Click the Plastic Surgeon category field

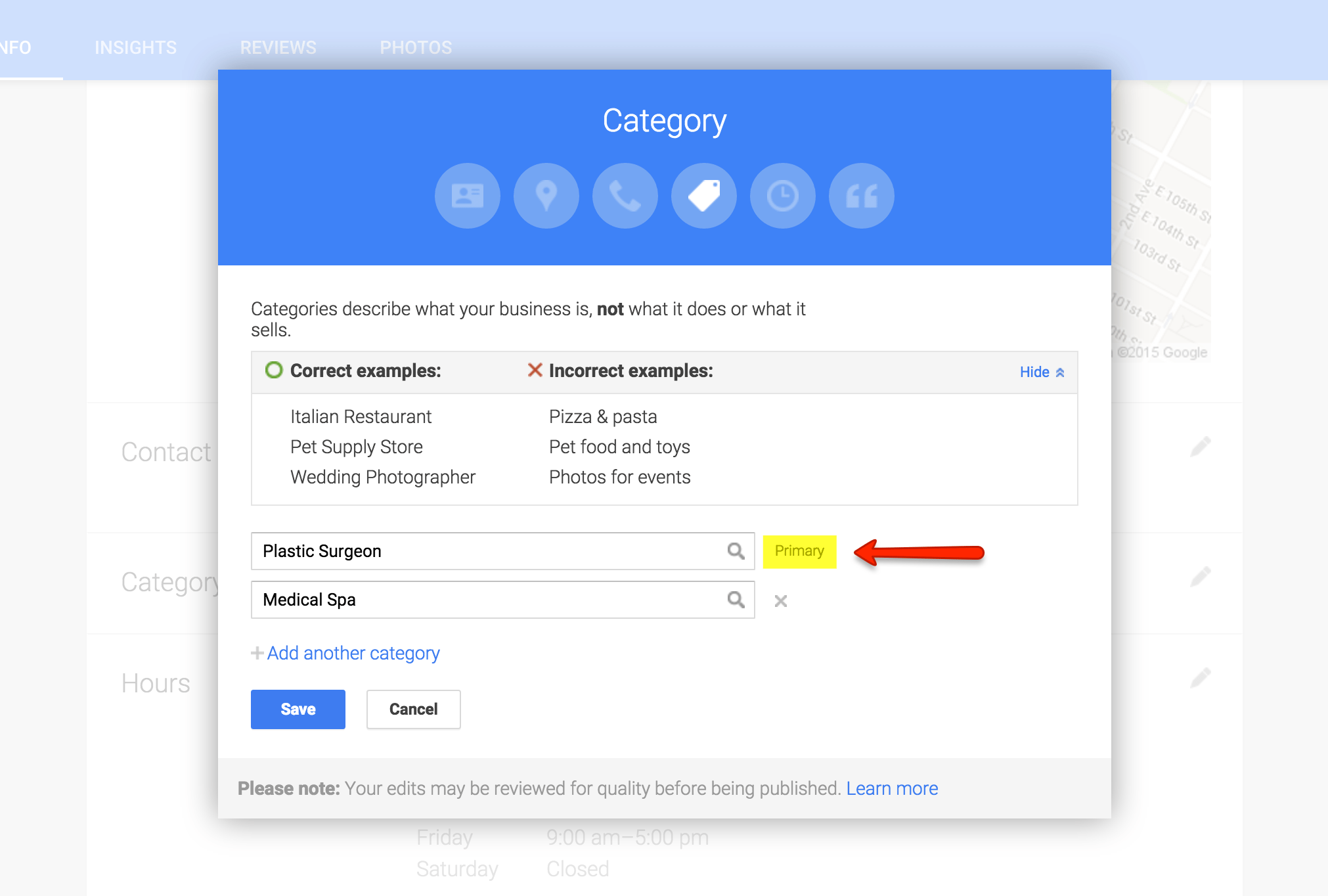[x=502, y=551]
